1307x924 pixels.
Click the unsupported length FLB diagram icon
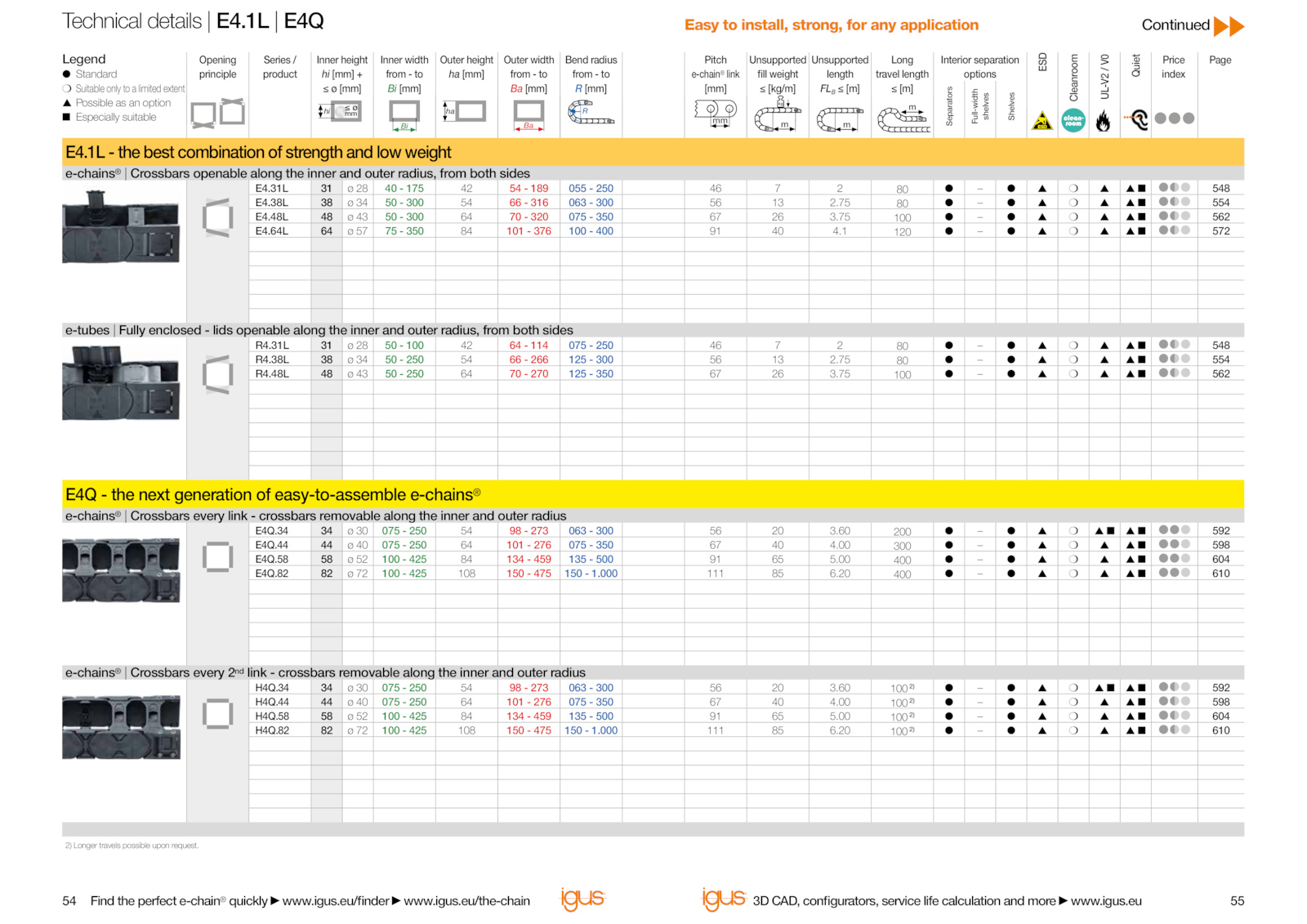tap(840, 119)
